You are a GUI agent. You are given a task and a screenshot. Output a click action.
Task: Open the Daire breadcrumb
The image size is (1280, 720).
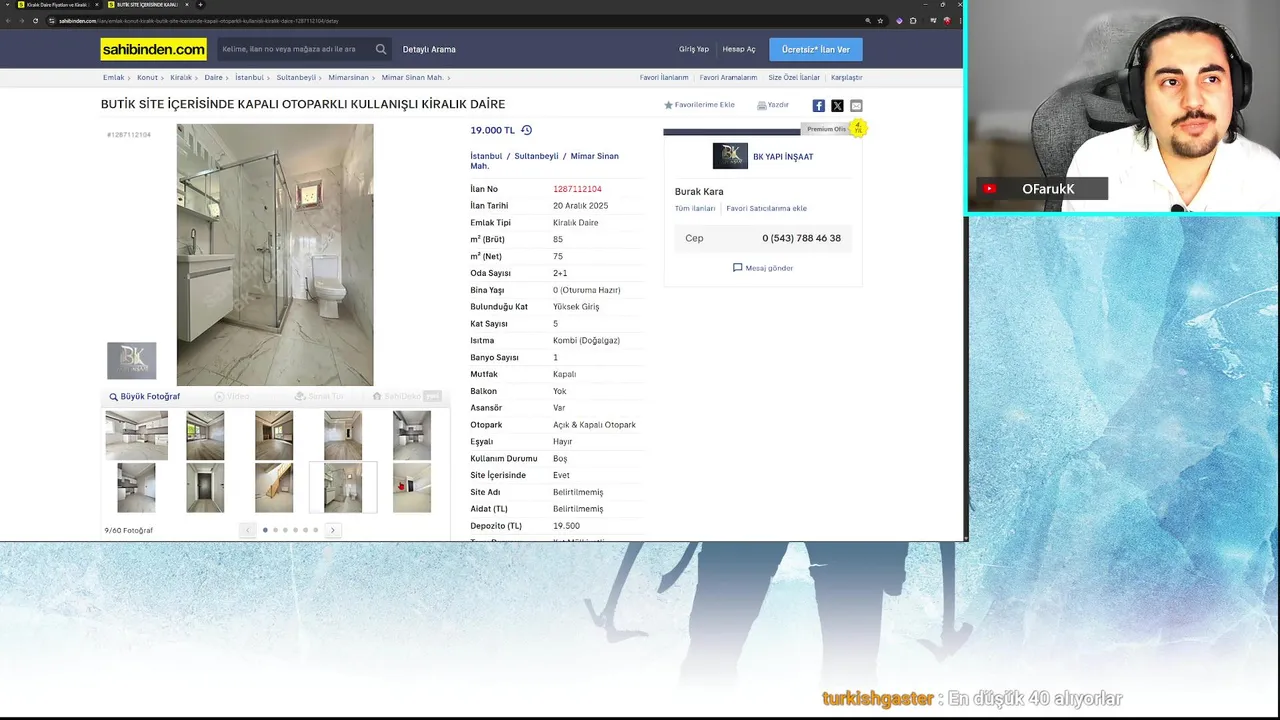(x=213, y=77)
